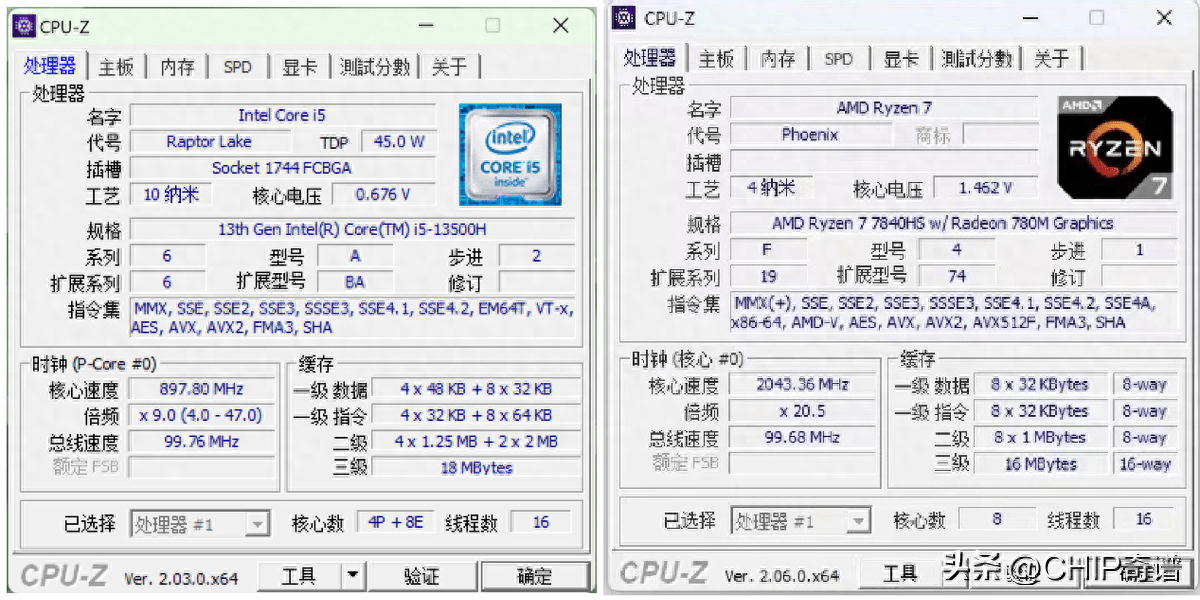Click the 0.676 V core voltage value
Image resolution: width=1200 pixels, height=600 pixels.
[383, 194]
